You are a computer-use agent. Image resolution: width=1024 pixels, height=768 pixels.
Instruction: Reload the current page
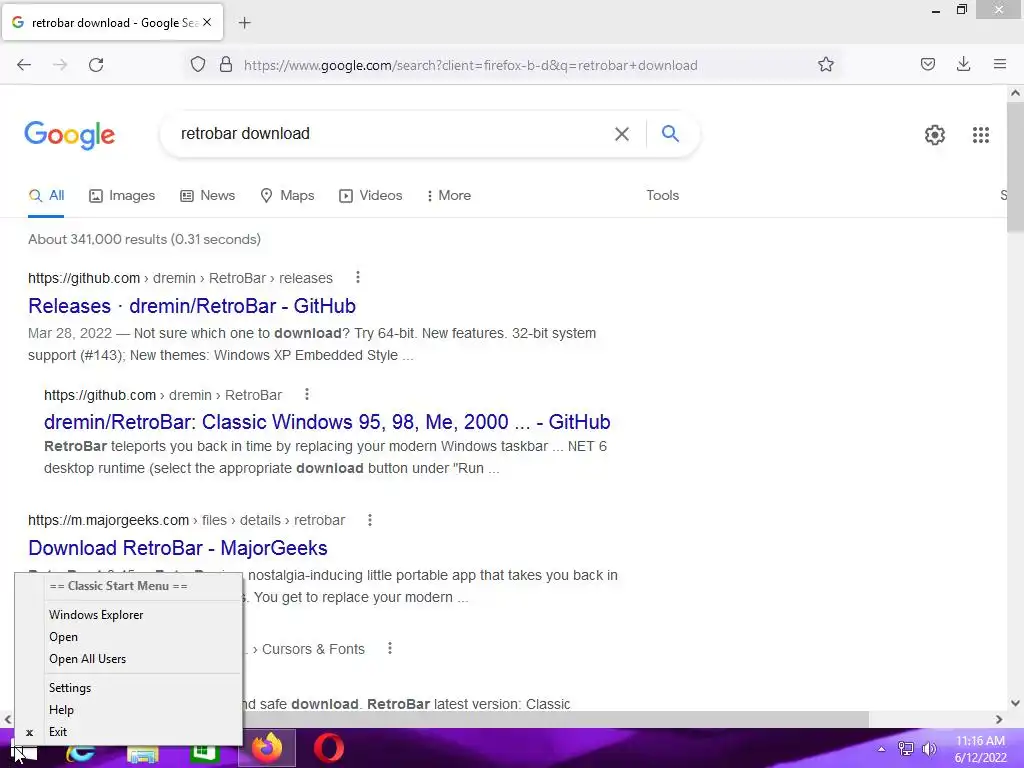(x=96, y=65)
